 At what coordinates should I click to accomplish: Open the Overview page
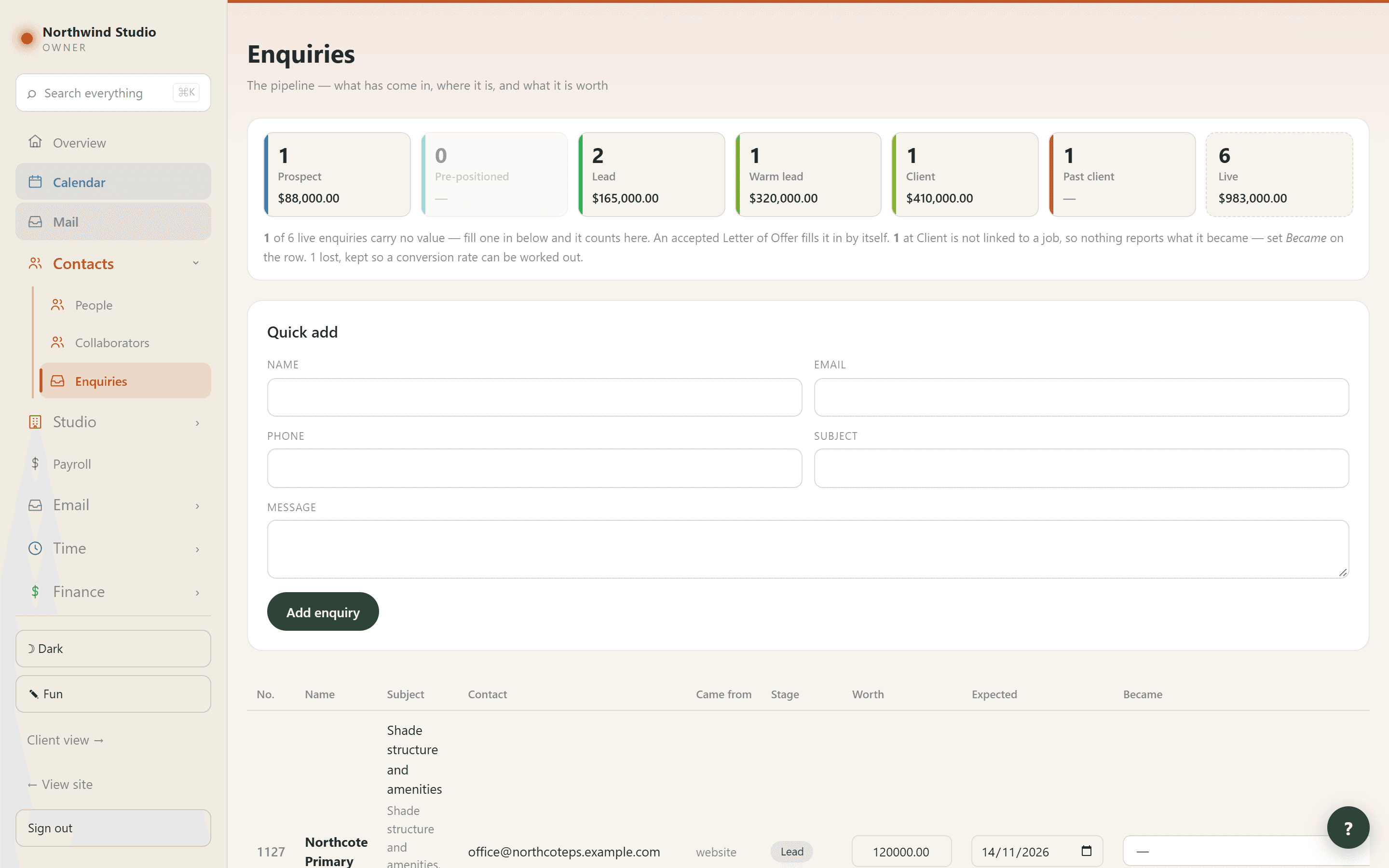coord(113,142)
